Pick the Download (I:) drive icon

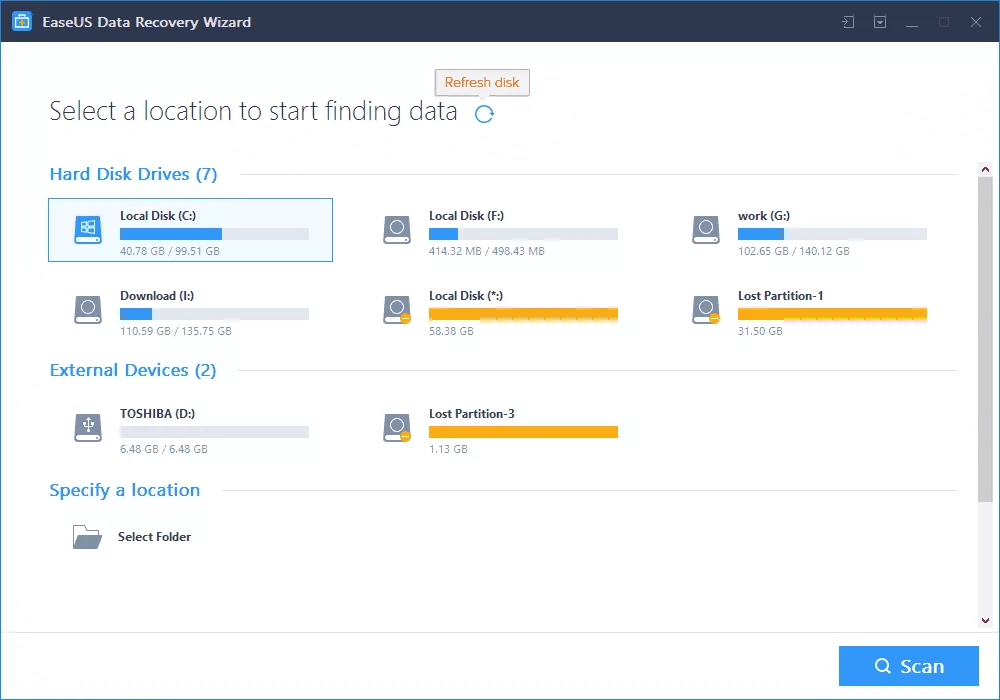point(88,310)
